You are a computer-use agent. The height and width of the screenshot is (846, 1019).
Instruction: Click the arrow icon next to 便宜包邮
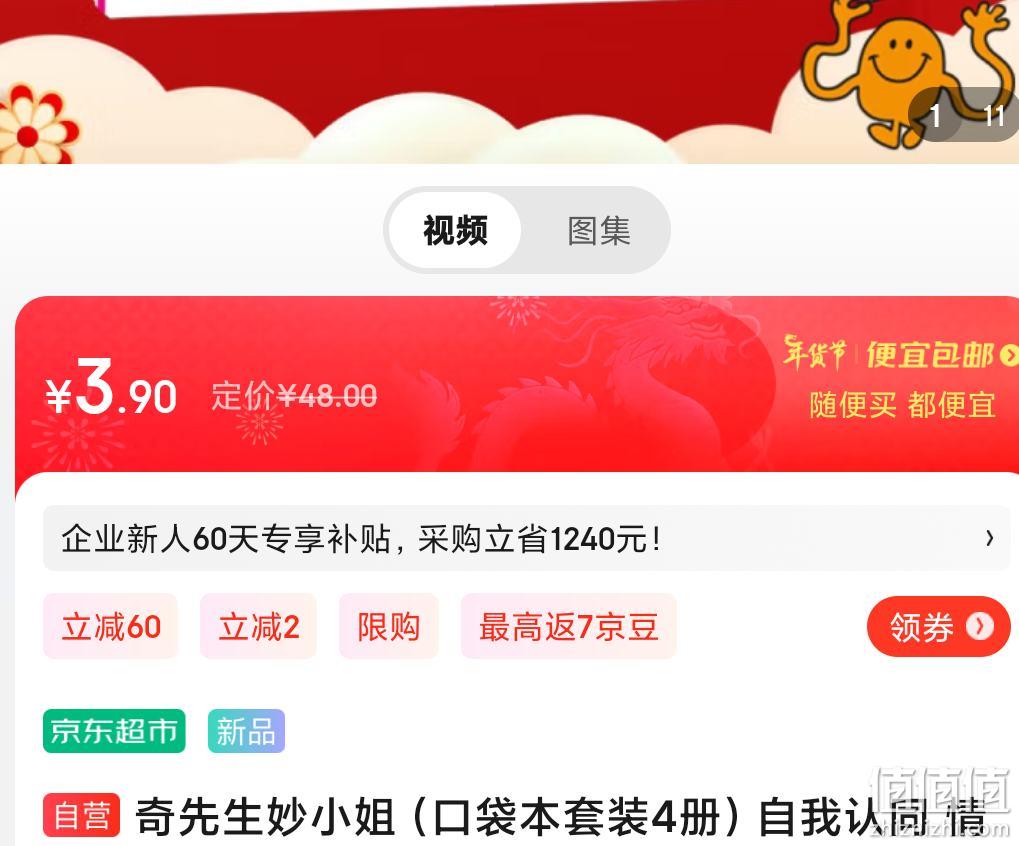pyautogui.click(x=1009, y=355)
